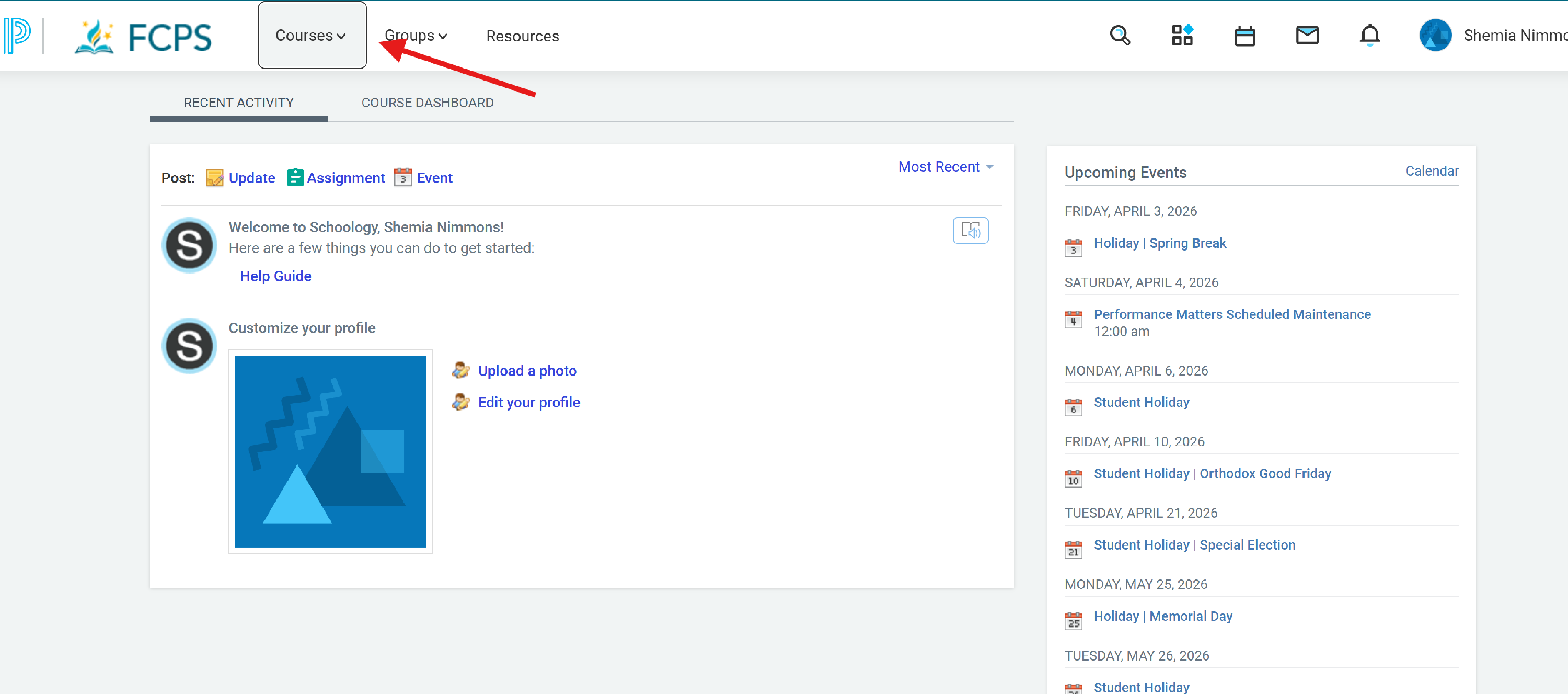Viewport: 1568px width, 694px height.
Task: Expand the Groups dropdown menu
Action: click(x=417, y=36)
